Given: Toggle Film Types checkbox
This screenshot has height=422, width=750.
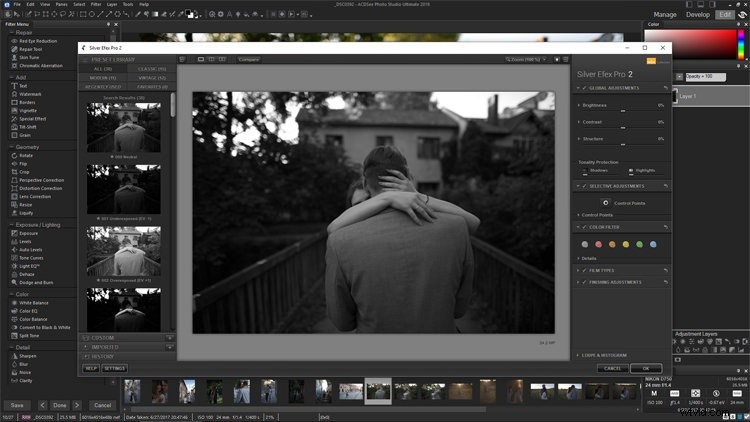Looking at the screenshot, I should pos(585,270).
